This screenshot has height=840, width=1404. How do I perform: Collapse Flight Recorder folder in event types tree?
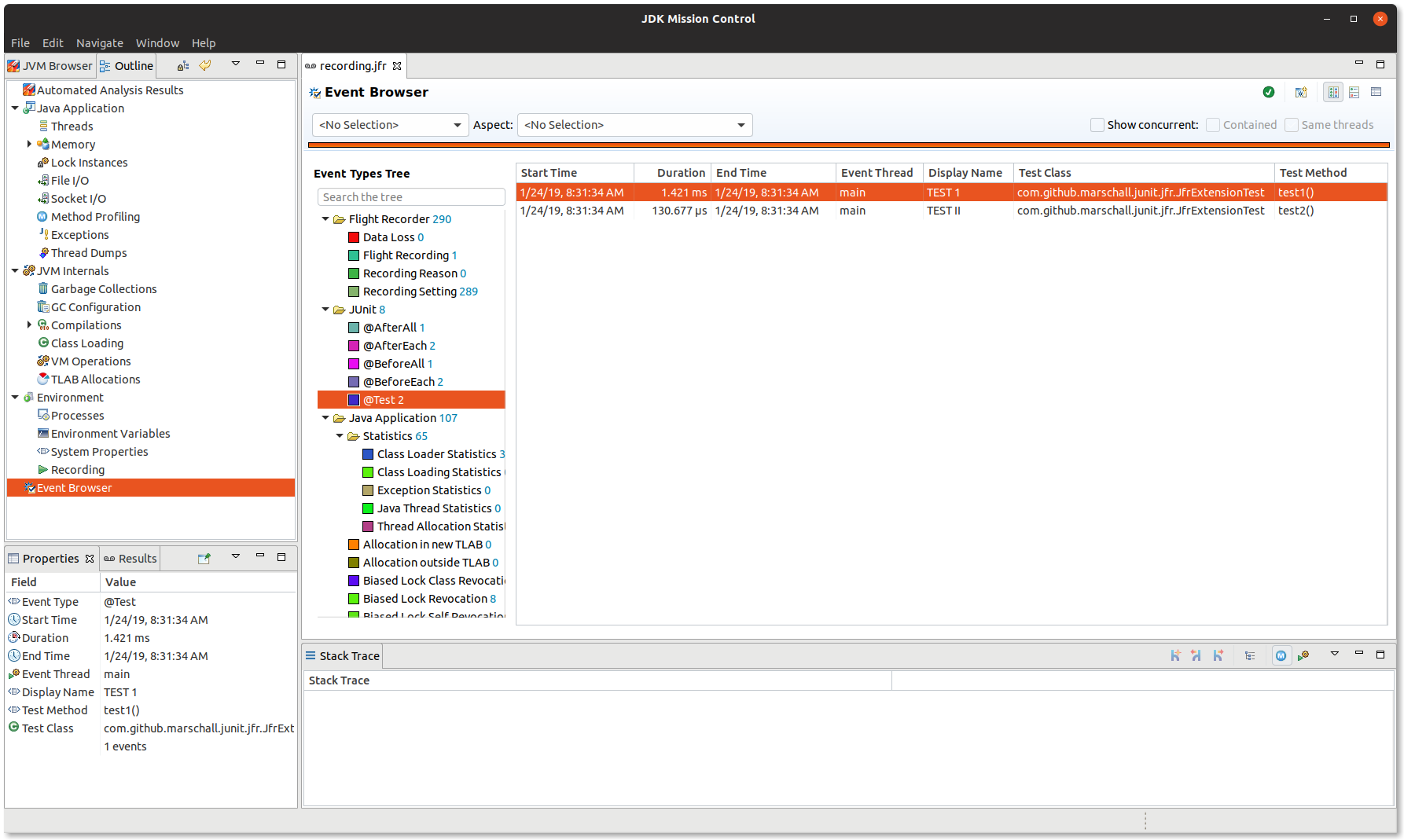tap(325, 218)
